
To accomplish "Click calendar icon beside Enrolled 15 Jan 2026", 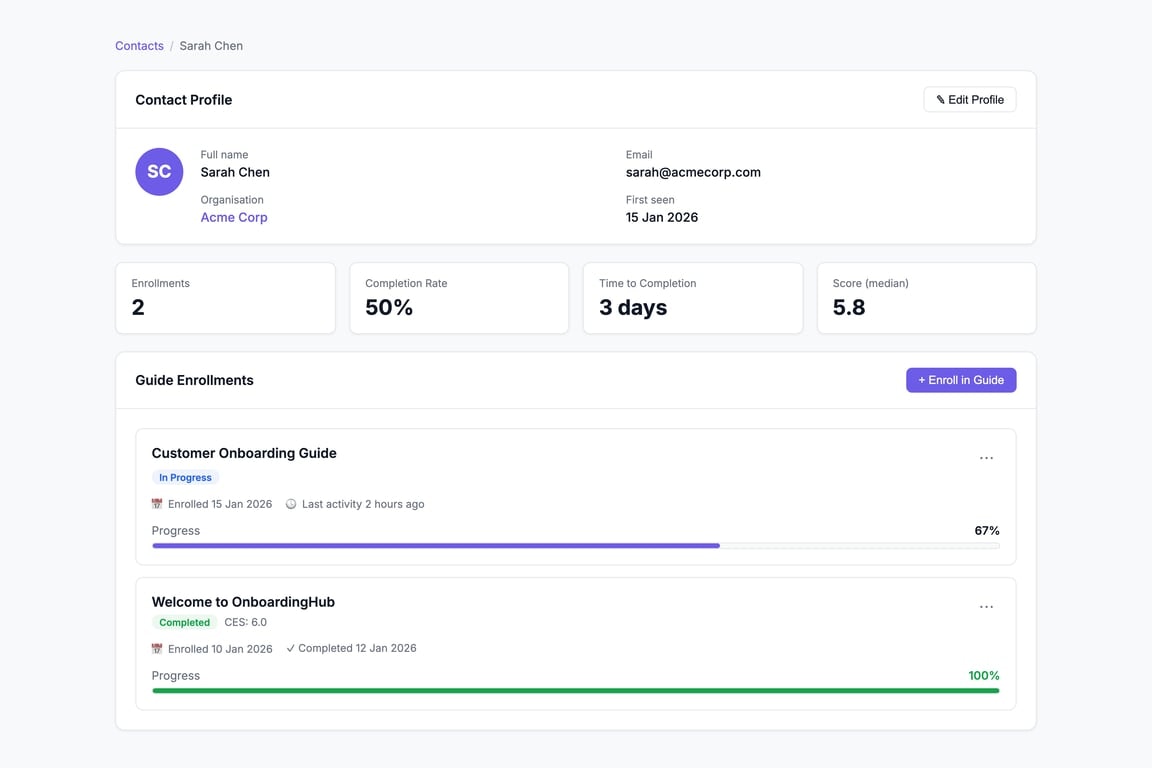I will (157, 504).
